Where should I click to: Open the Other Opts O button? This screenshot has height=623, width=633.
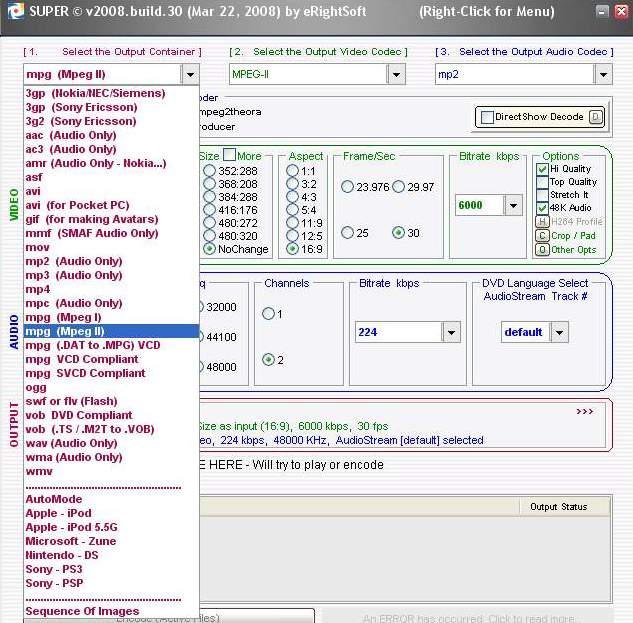(542, 250)
